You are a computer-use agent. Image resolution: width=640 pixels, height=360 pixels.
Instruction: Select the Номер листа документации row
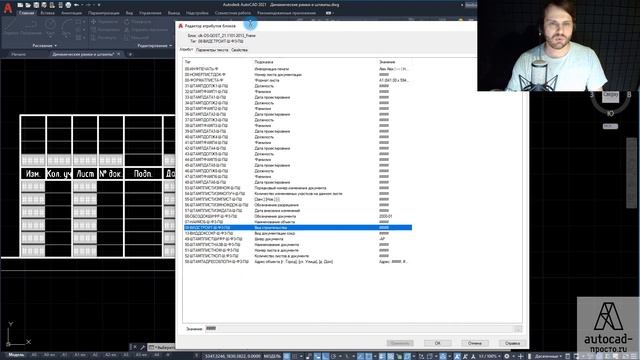(298, 75)
